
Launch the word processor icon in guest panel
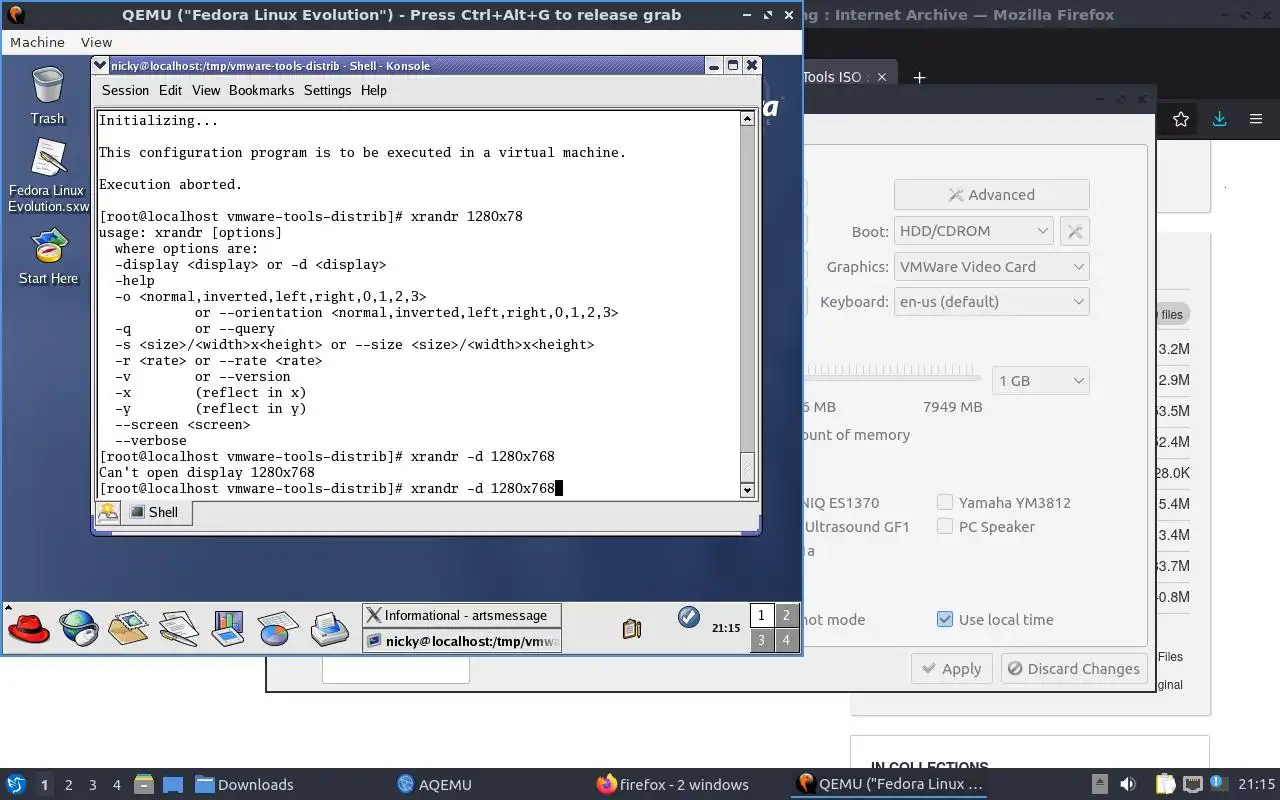pos(178,628)
